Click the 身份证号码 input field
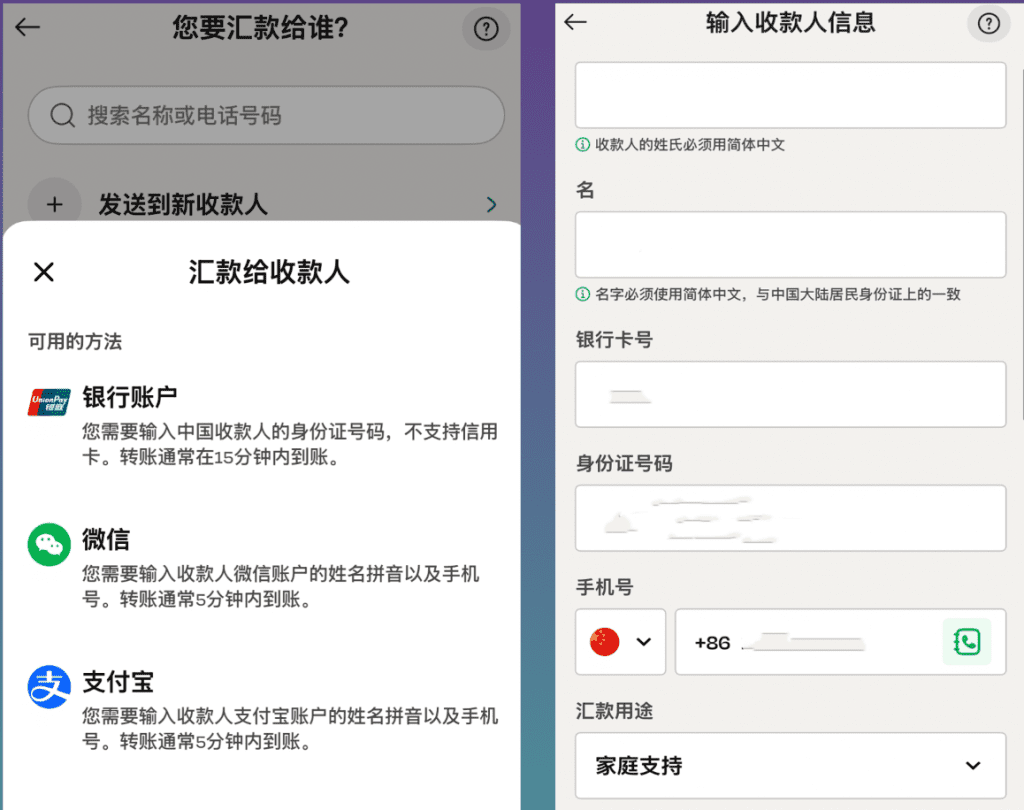 tap(790, 518)
